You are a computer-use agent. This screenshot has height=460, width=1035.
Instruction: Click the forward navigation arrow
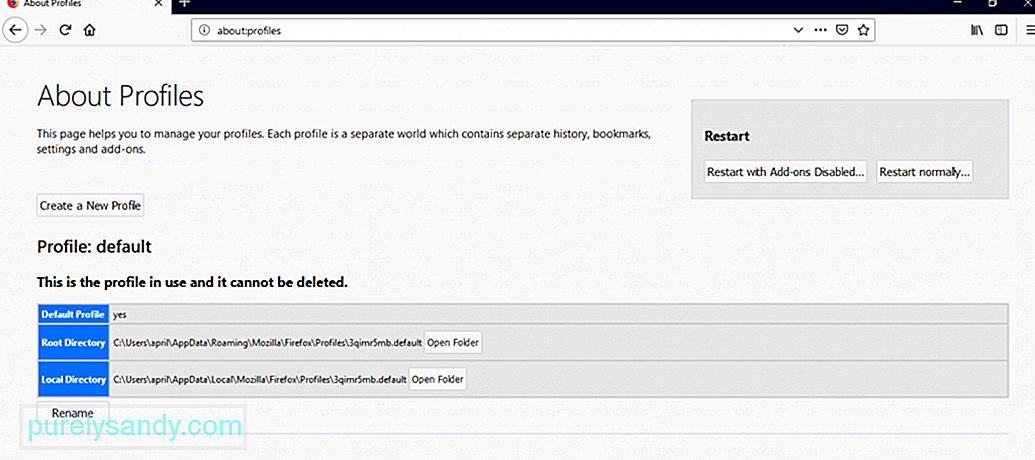coord(41,30)
